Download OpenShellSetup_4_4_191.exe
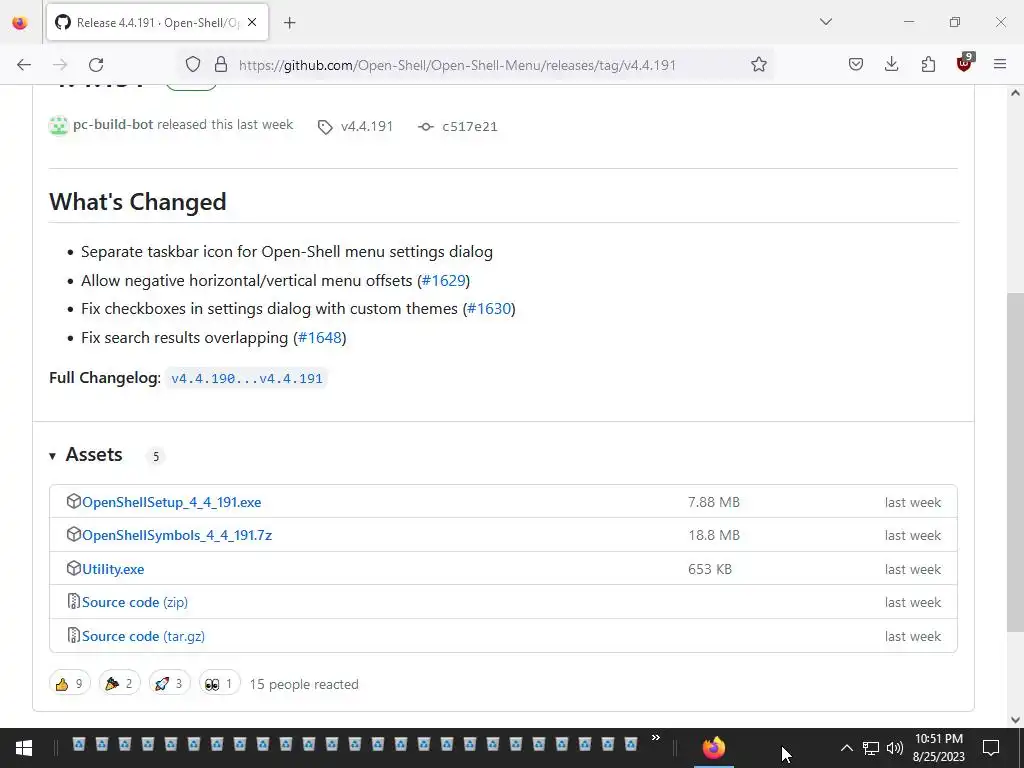Screen dimensions: 1024x768 [x=172, y=503]
